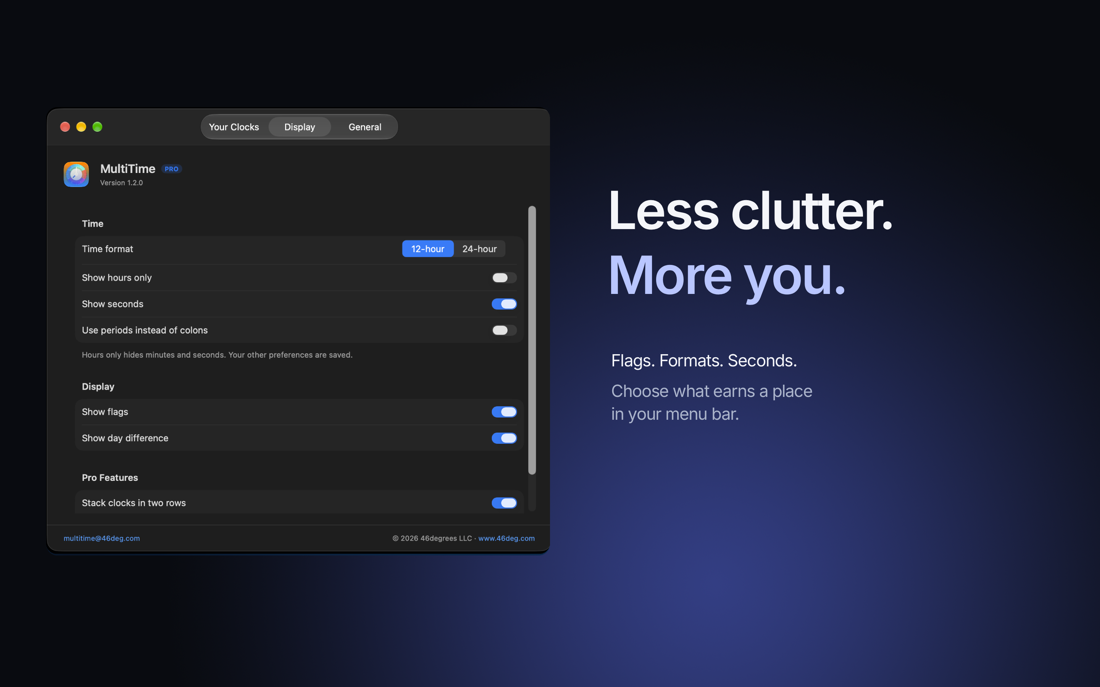Choose 24-hour time format
Viewport: 1100px width, 687px height.
(x=479, y=249)
